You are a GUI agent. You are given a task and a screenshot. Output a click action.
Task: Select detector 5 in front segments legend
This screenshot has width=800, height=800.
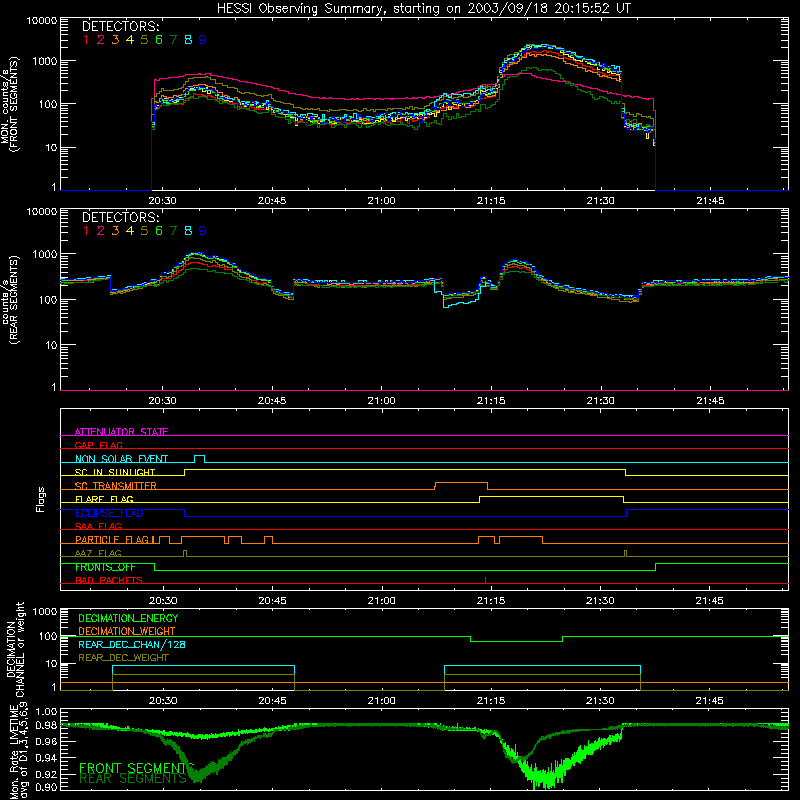[x=144, y=40]
